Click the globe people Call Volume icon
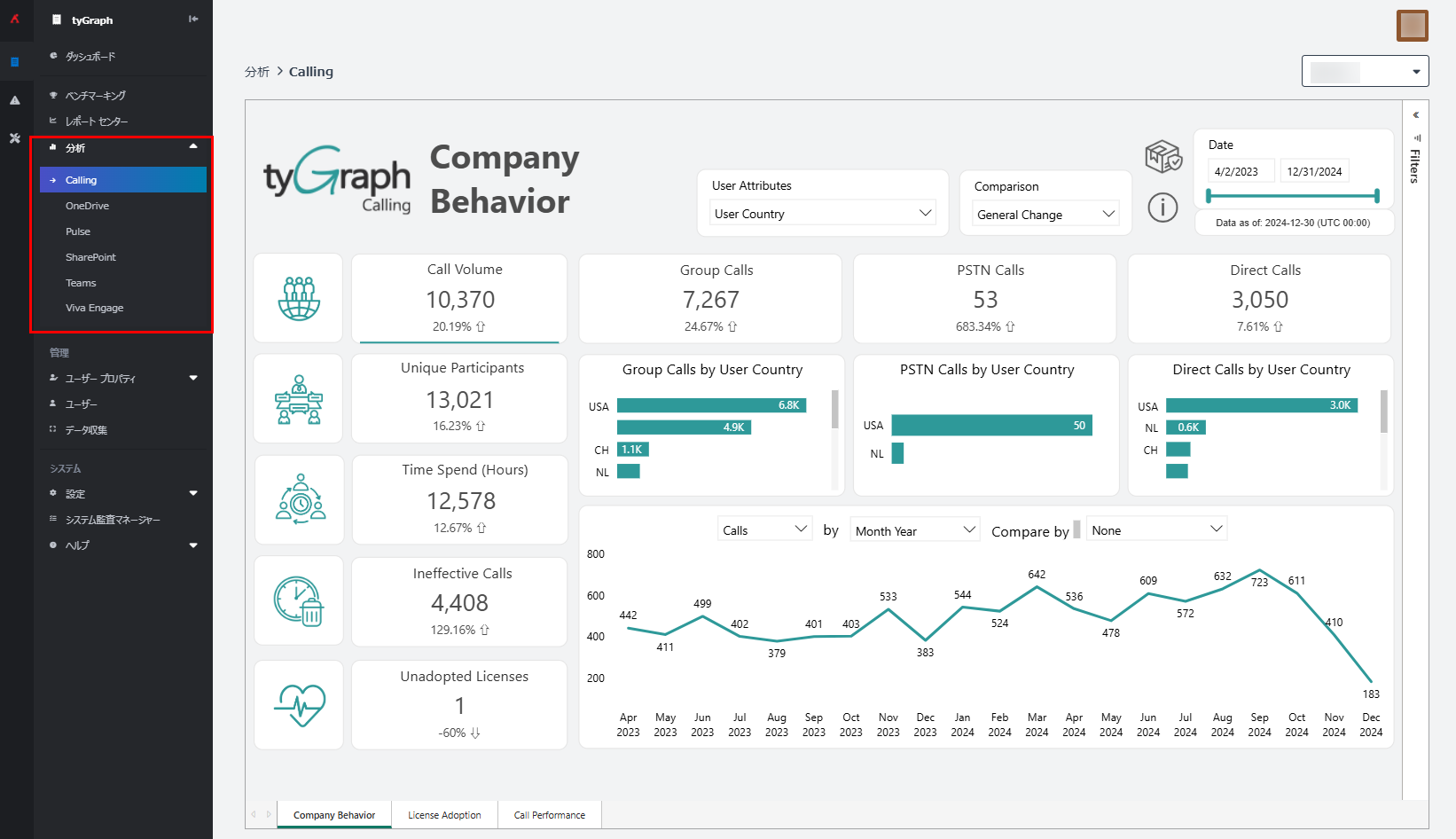 299,298
